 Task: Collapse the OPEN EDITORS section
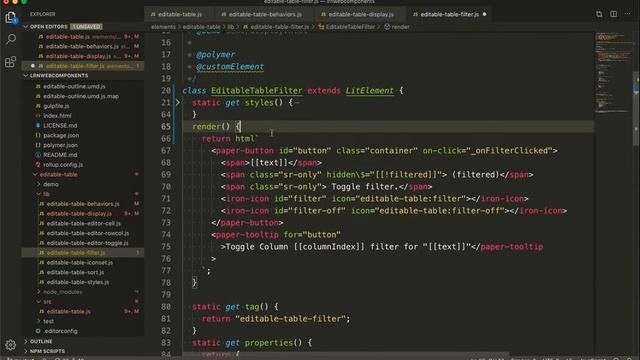coord(26,27)
